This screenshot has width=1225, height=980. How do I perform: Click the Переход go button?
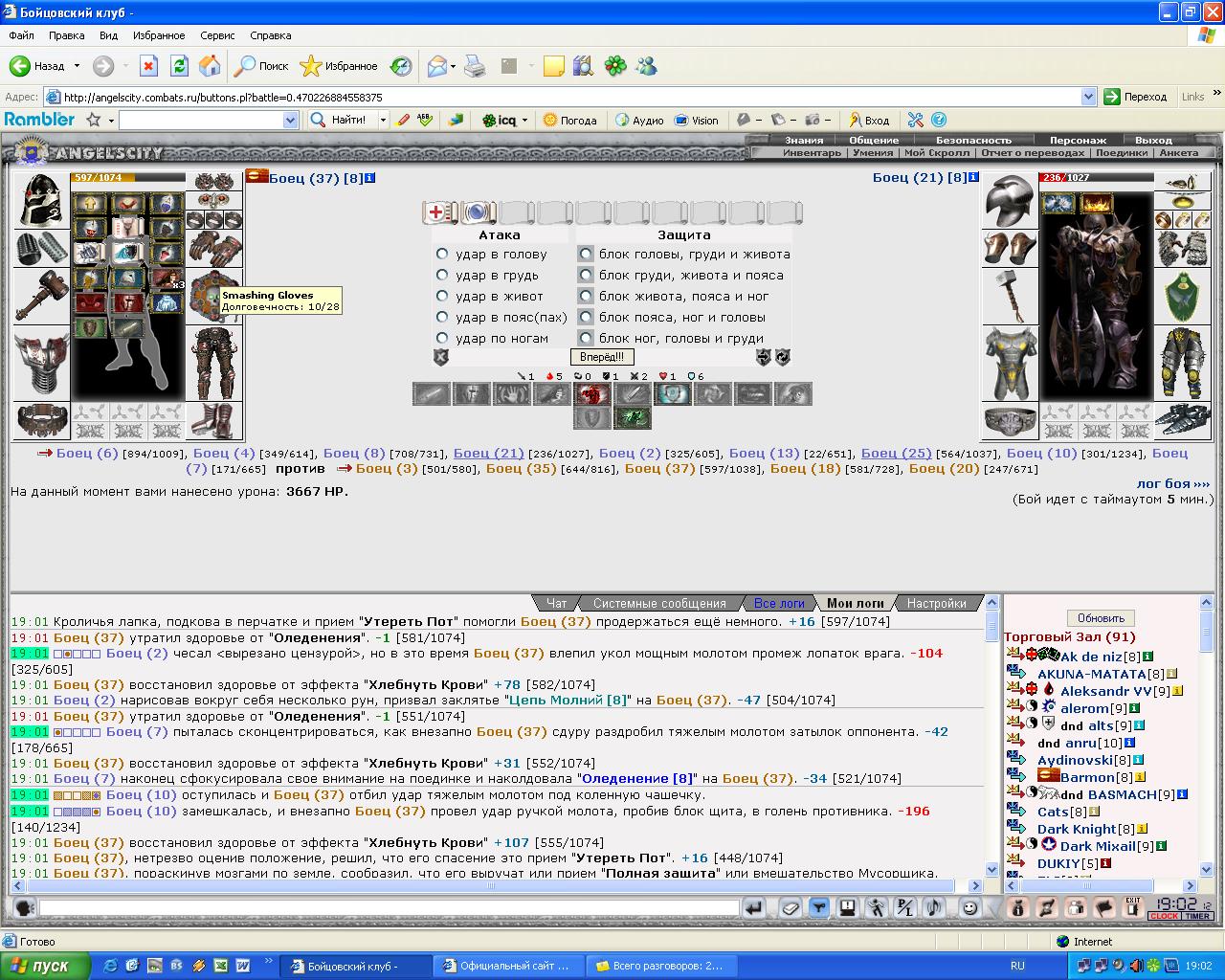coord(1136,97)
